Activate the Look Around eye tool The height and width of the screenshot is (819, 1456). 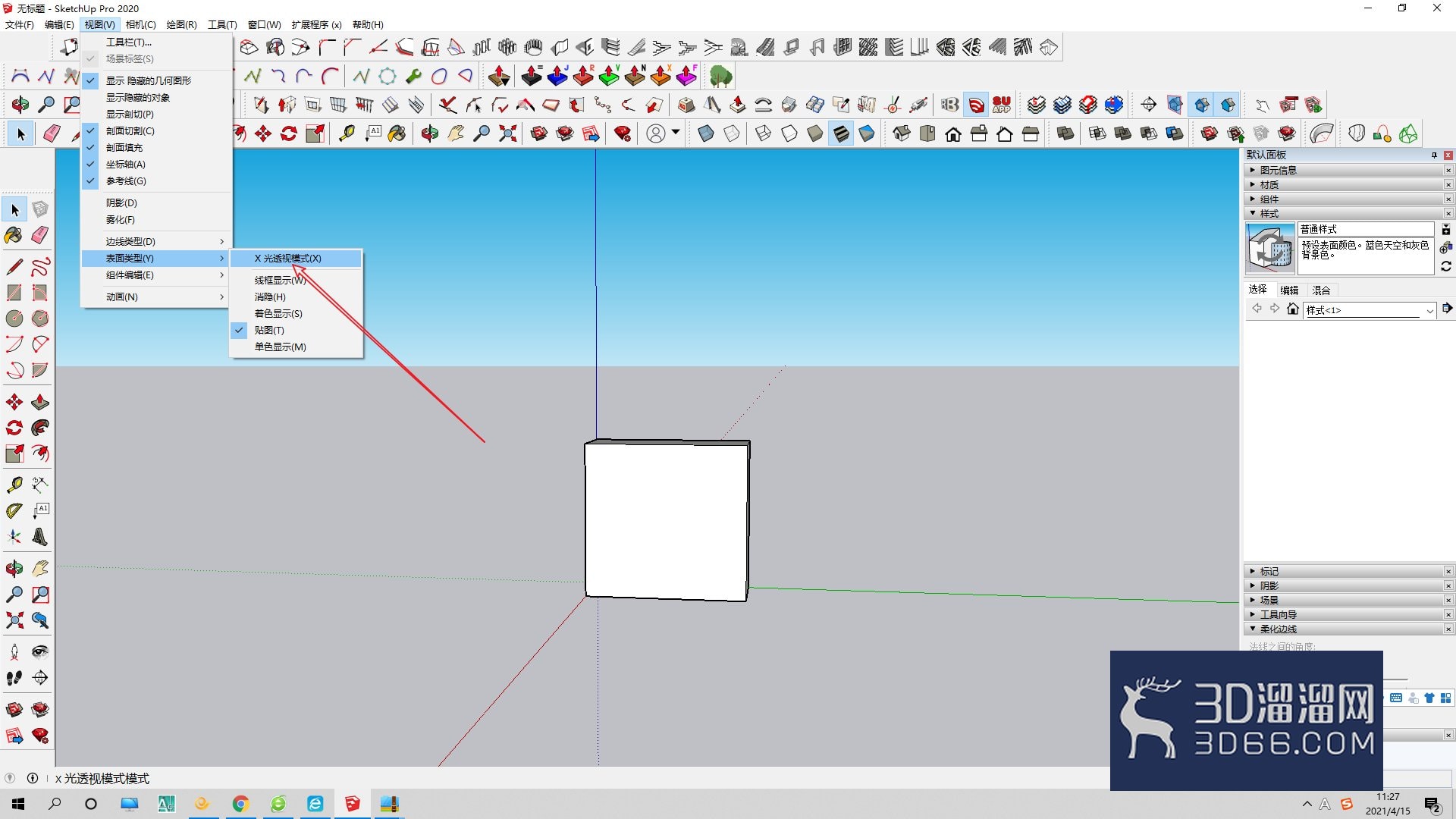[40, 652]
